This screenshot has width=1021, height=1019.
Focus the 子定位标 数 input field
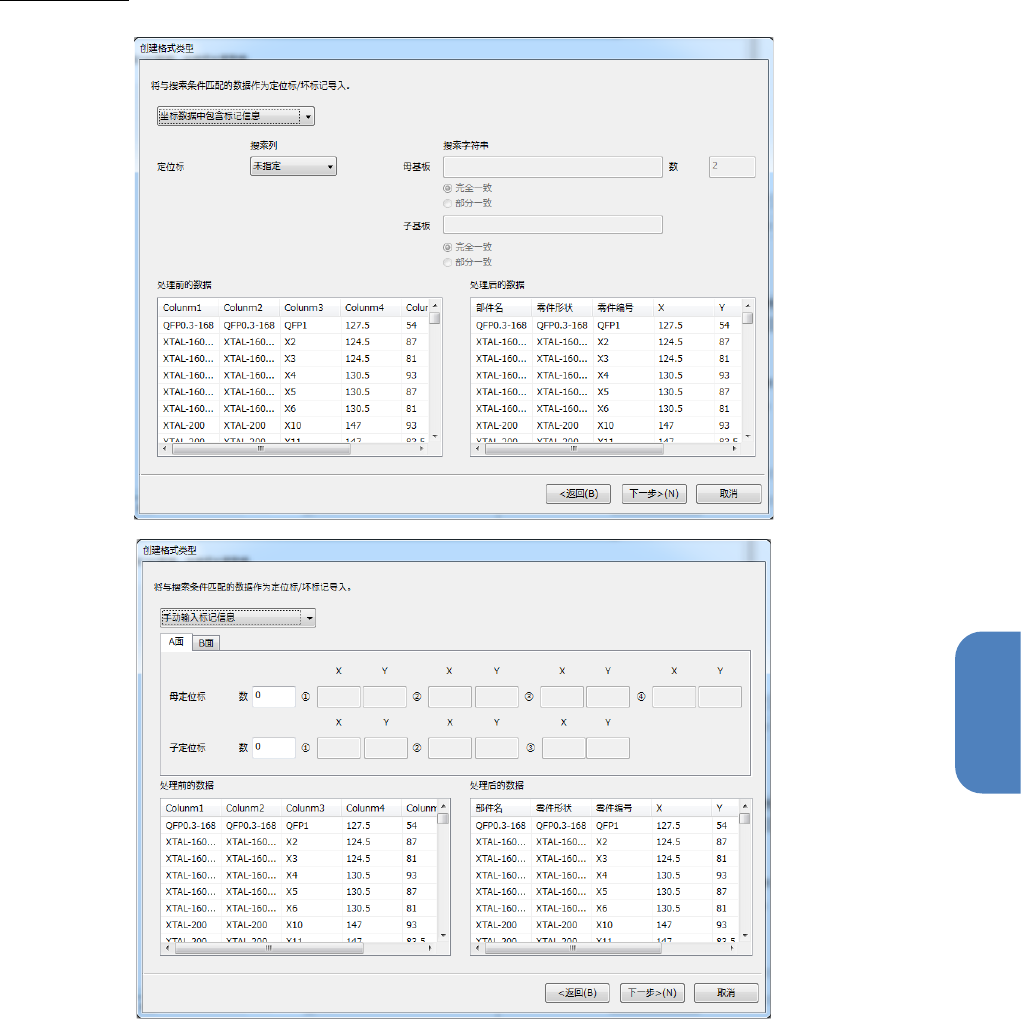click(x=274, y=747)
